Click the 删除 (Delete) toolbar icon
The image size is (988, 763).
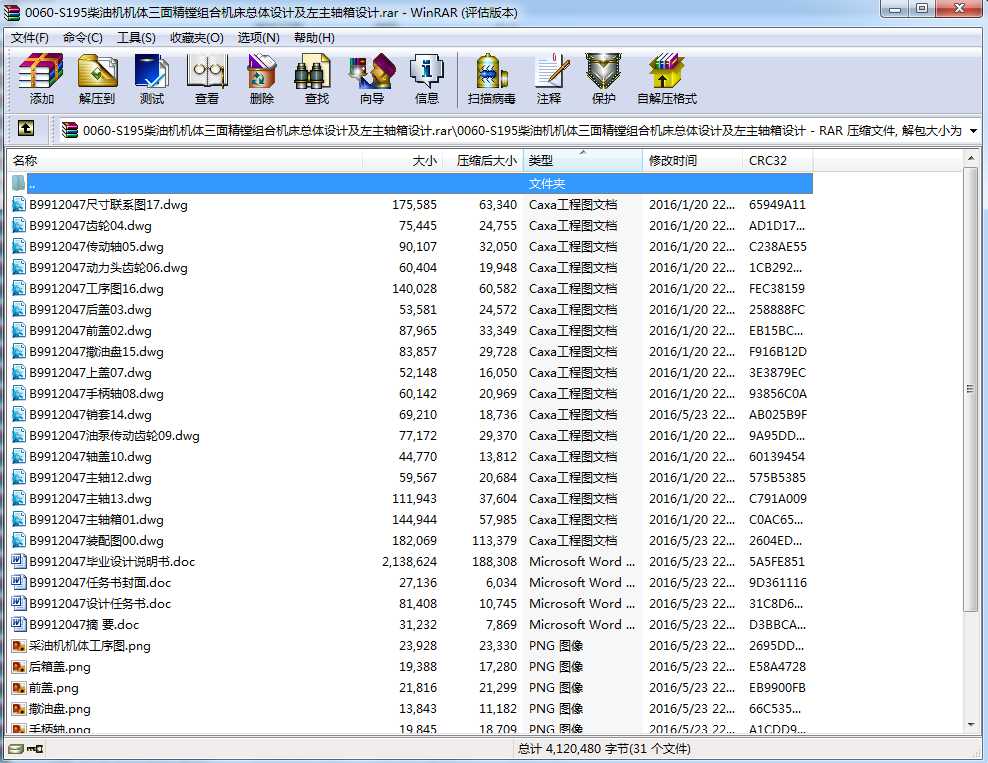(x=261, y=79)
